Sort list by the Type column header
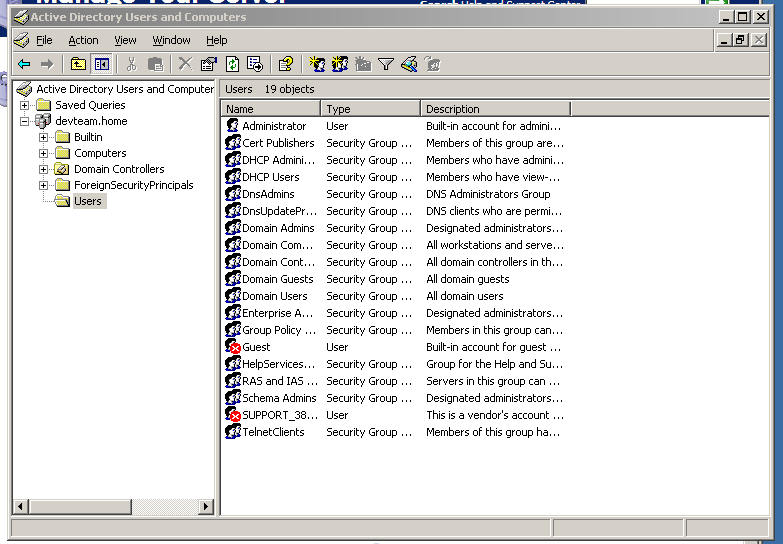Viewport: 783px width, 544px height. pos(370,109)
